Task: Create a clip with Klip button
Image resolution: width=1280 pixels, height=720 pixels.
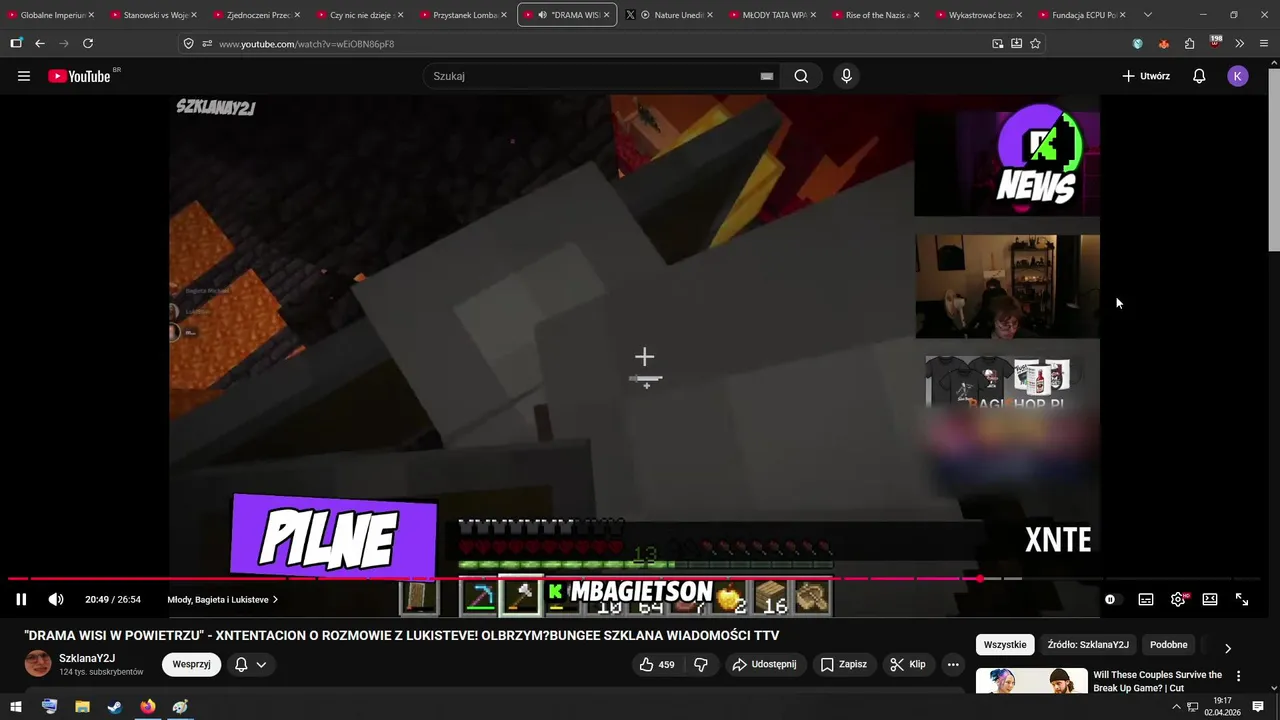Action: tap(908, 664)
